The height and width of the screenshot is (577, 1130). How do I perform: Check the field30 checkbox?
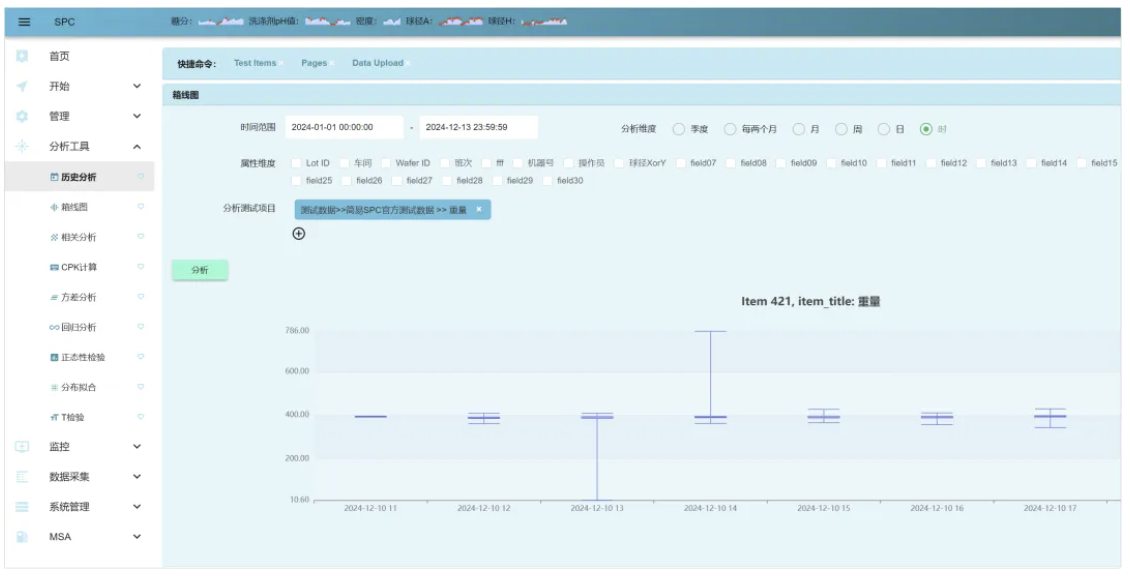coord(548,181)
